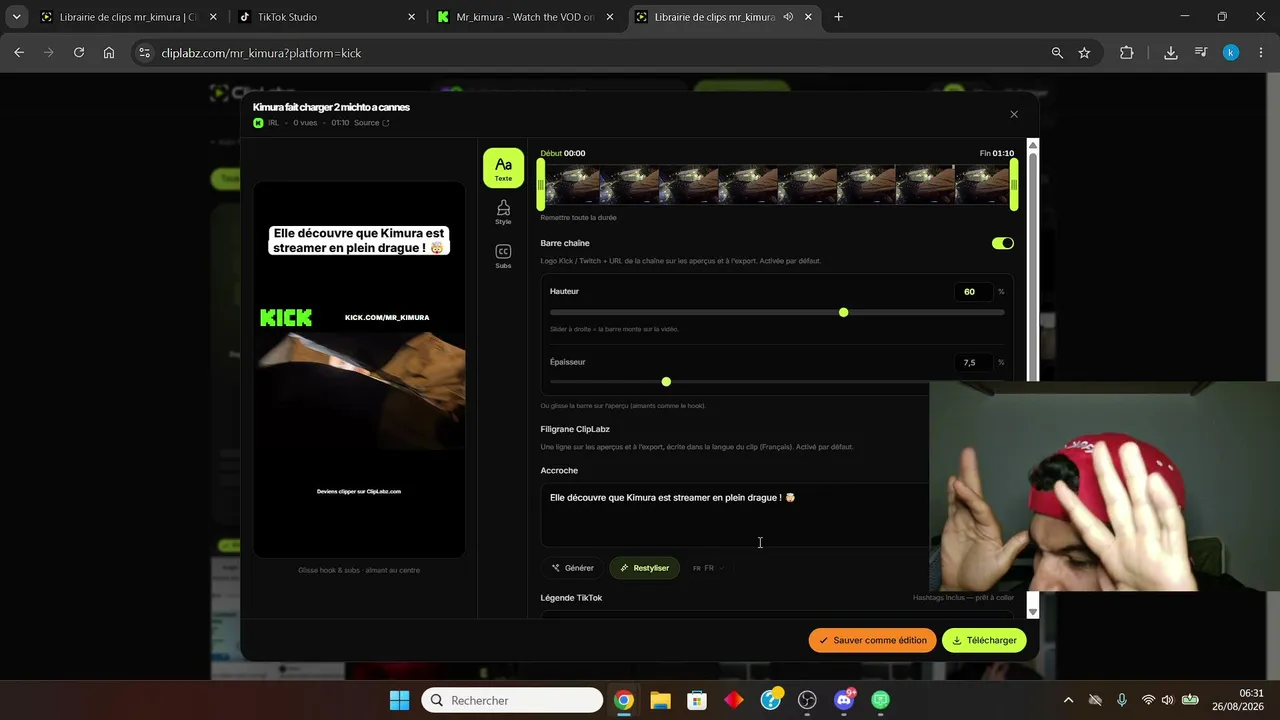The image size is (1280, 720).
Task: Open the FR language dropdown
Action: (708, 568)
